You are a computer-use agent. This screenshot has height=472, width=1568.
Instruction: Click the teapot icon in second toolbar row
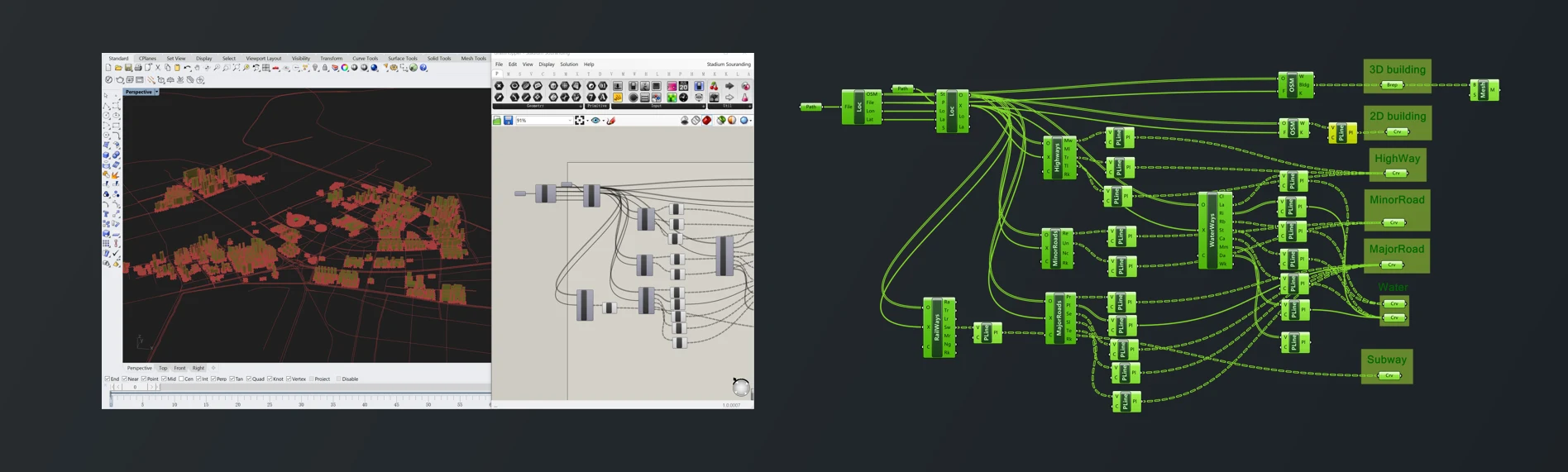pos(119,80)
